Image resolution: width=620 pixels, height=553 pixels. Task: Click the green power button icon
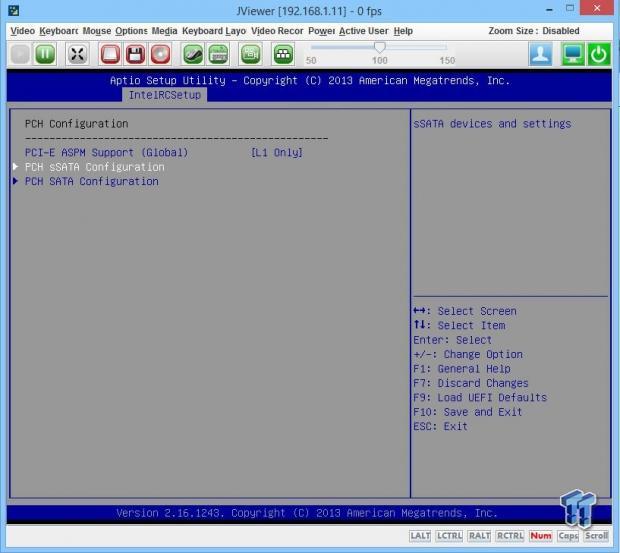[599, 54]
